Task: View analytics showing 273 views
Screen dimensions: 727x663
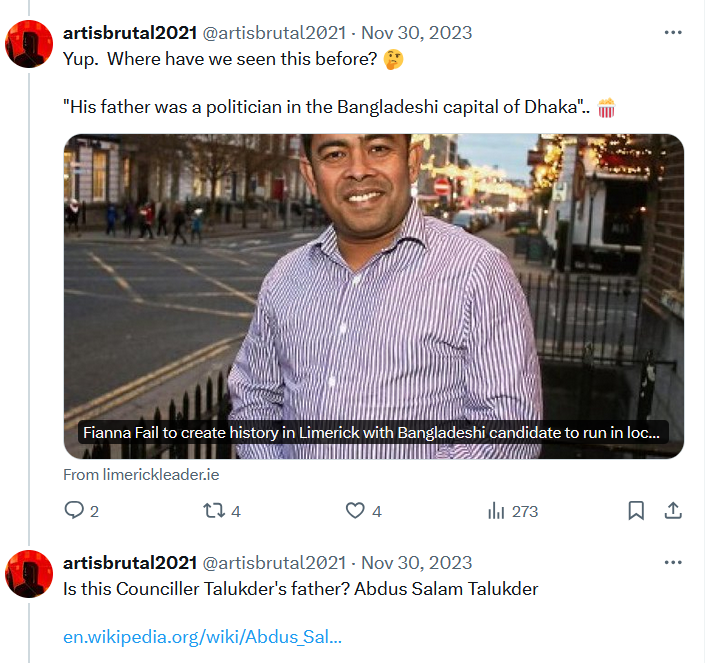Action: pyautogui.click(x=512, y=511)
